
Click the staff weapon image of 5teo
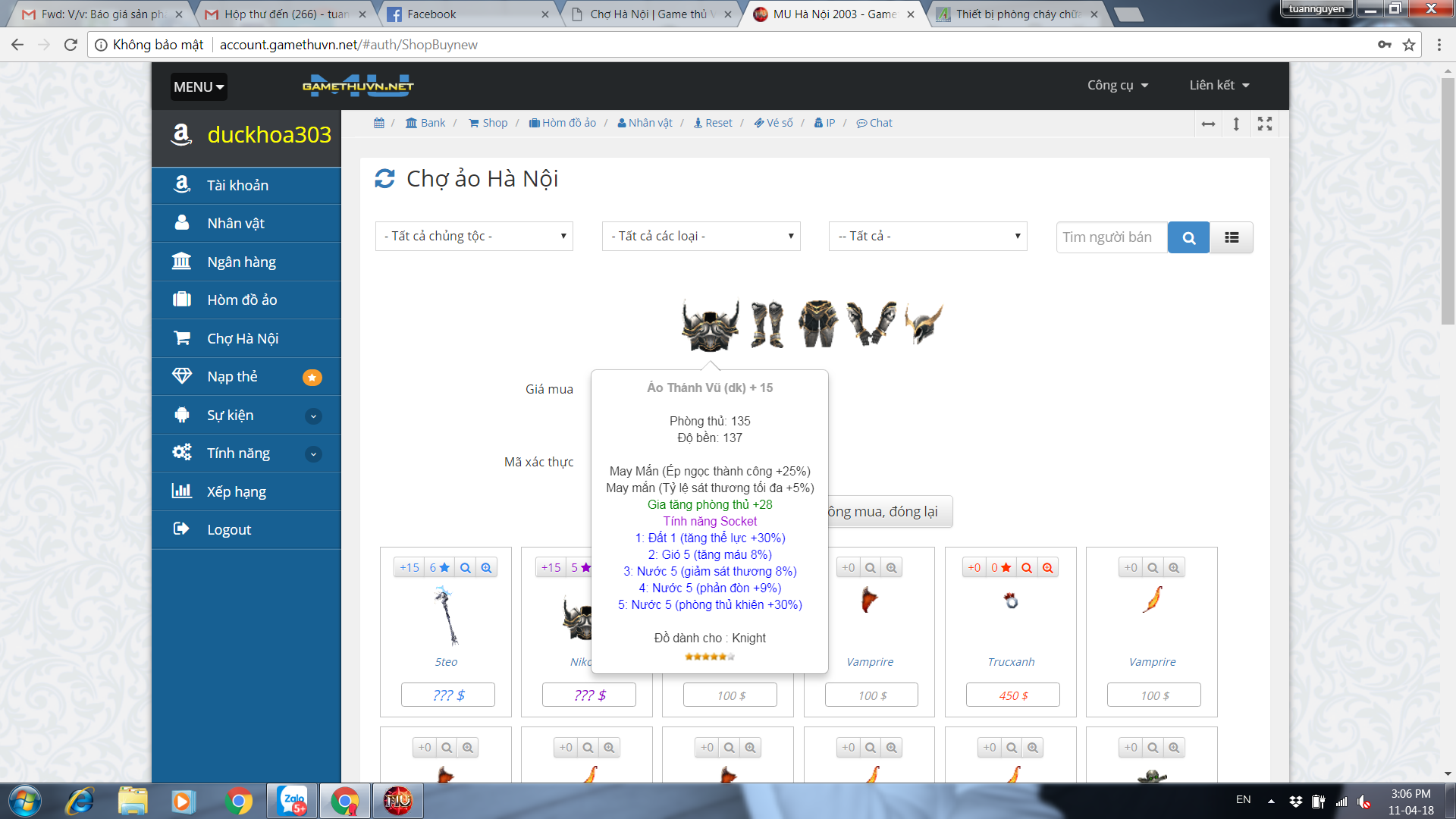click(447, 616)
